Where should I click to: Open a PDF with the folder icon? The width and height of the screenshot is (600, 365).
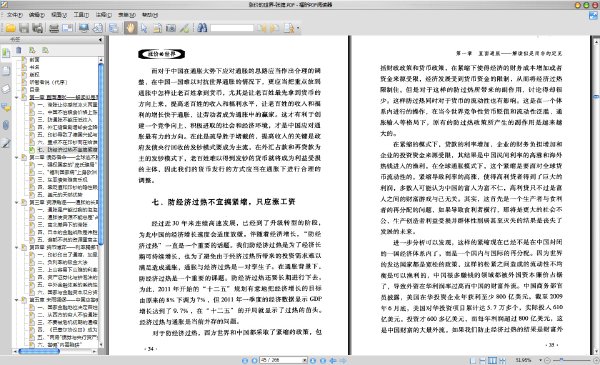[x=10, y=28]
